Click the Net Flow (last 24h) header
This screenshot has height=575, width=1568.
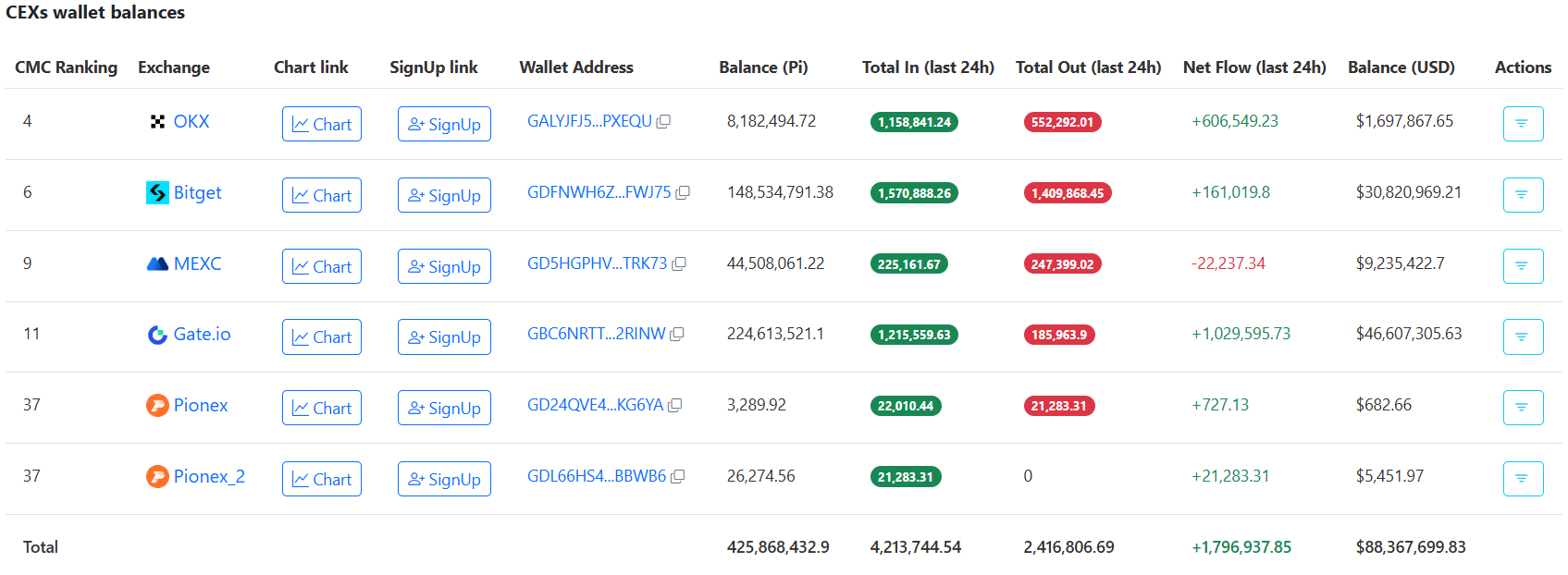tap(1253, 67)
